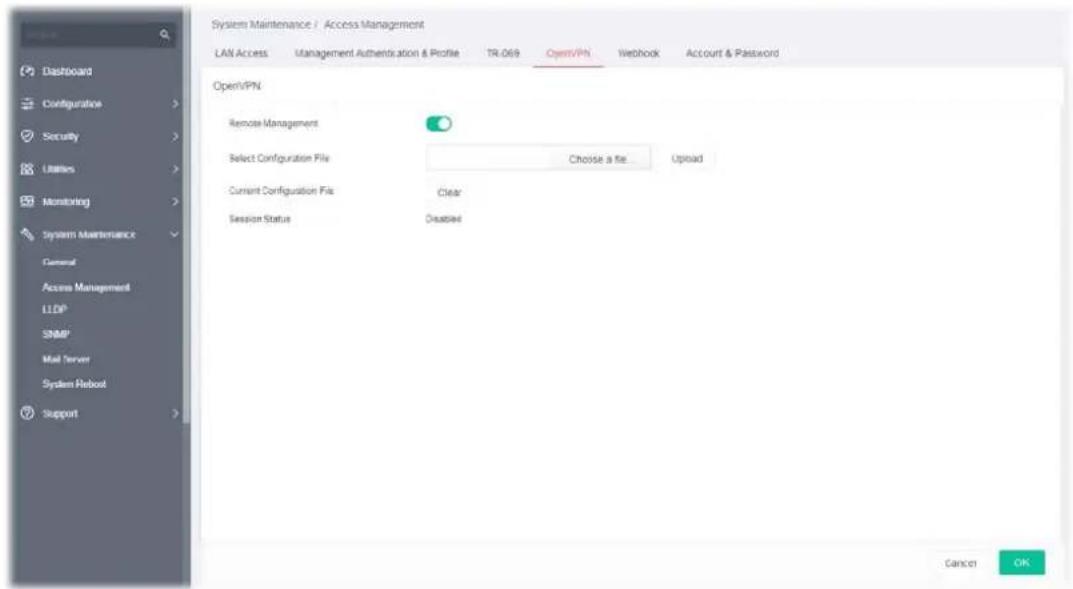Click the OpenVPN section heading
The height and width of the screenshot is (589, 1073).
pos(237,86)
